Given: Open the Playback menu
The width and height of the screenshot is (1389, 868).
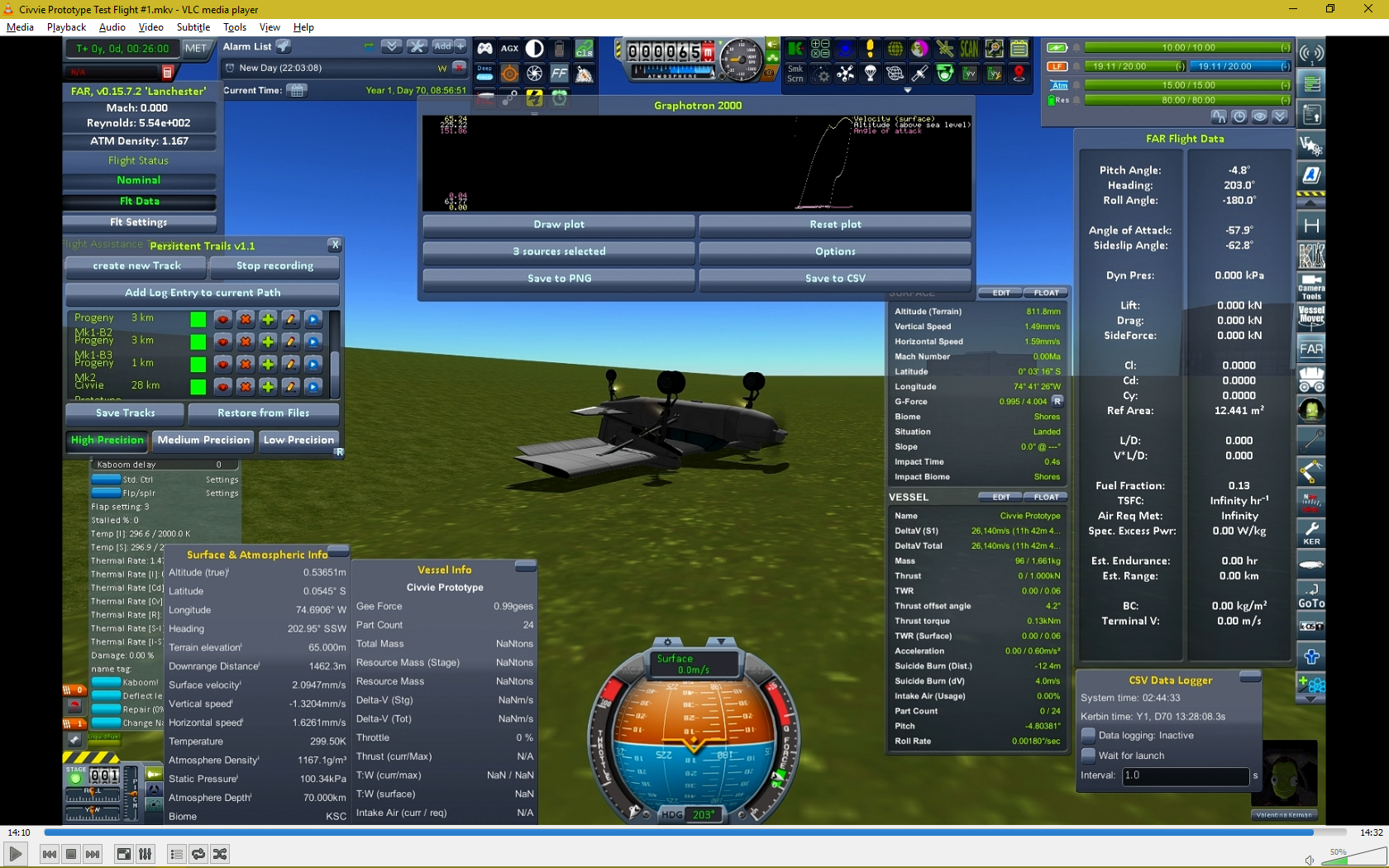Looking at the screenshot, I should coord(66,27).
